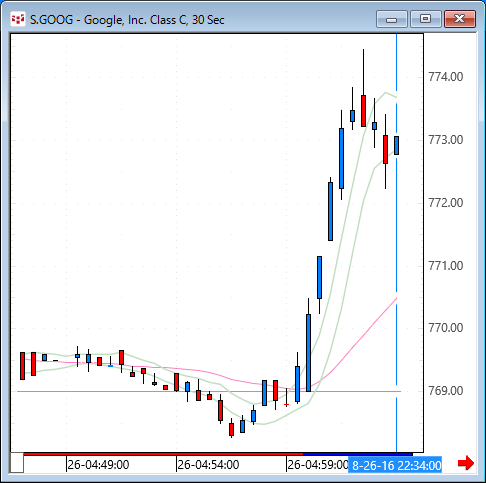Maximize the S.GOOG chart window
The width and height of the screenshot is (486, 483).
click(x=426, y=19)
